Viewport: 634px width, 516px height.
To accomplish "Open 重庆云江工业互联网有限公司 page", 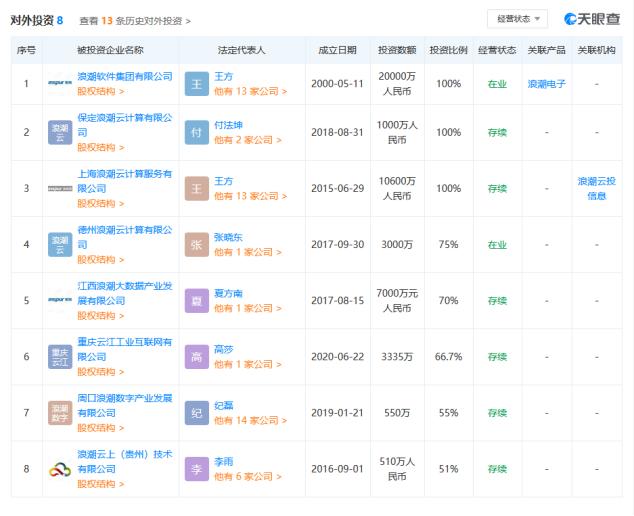I will [125, 349].
